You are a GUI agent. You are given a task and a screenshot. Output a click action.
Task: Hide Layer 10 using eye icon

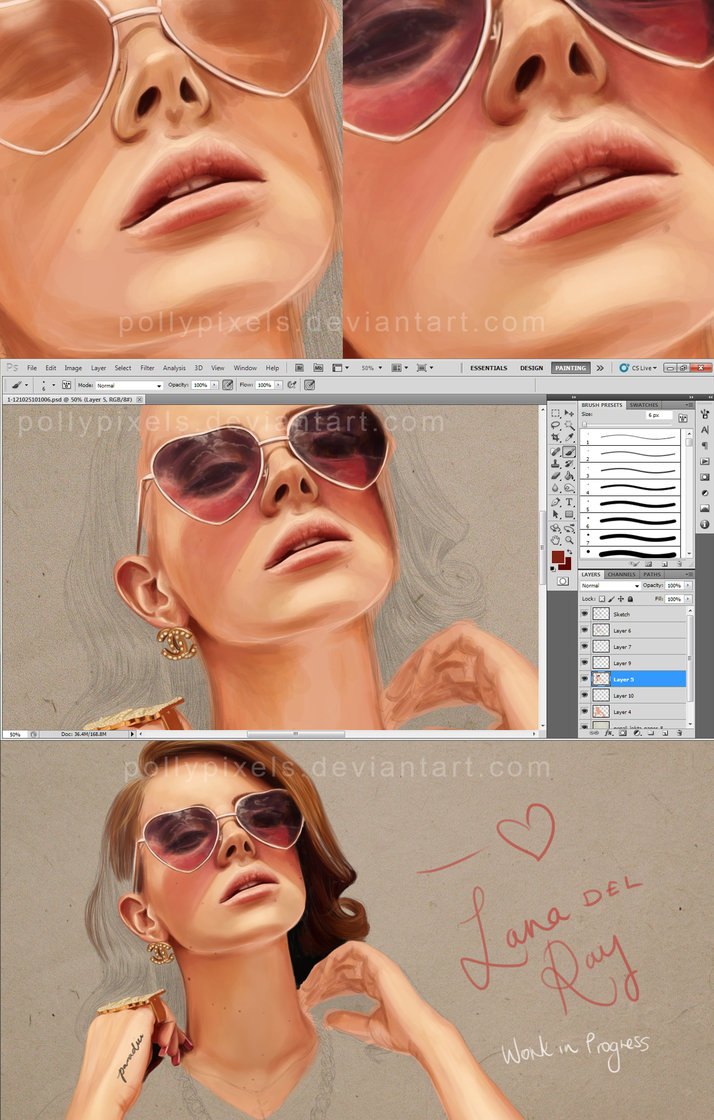pos(585,695)
